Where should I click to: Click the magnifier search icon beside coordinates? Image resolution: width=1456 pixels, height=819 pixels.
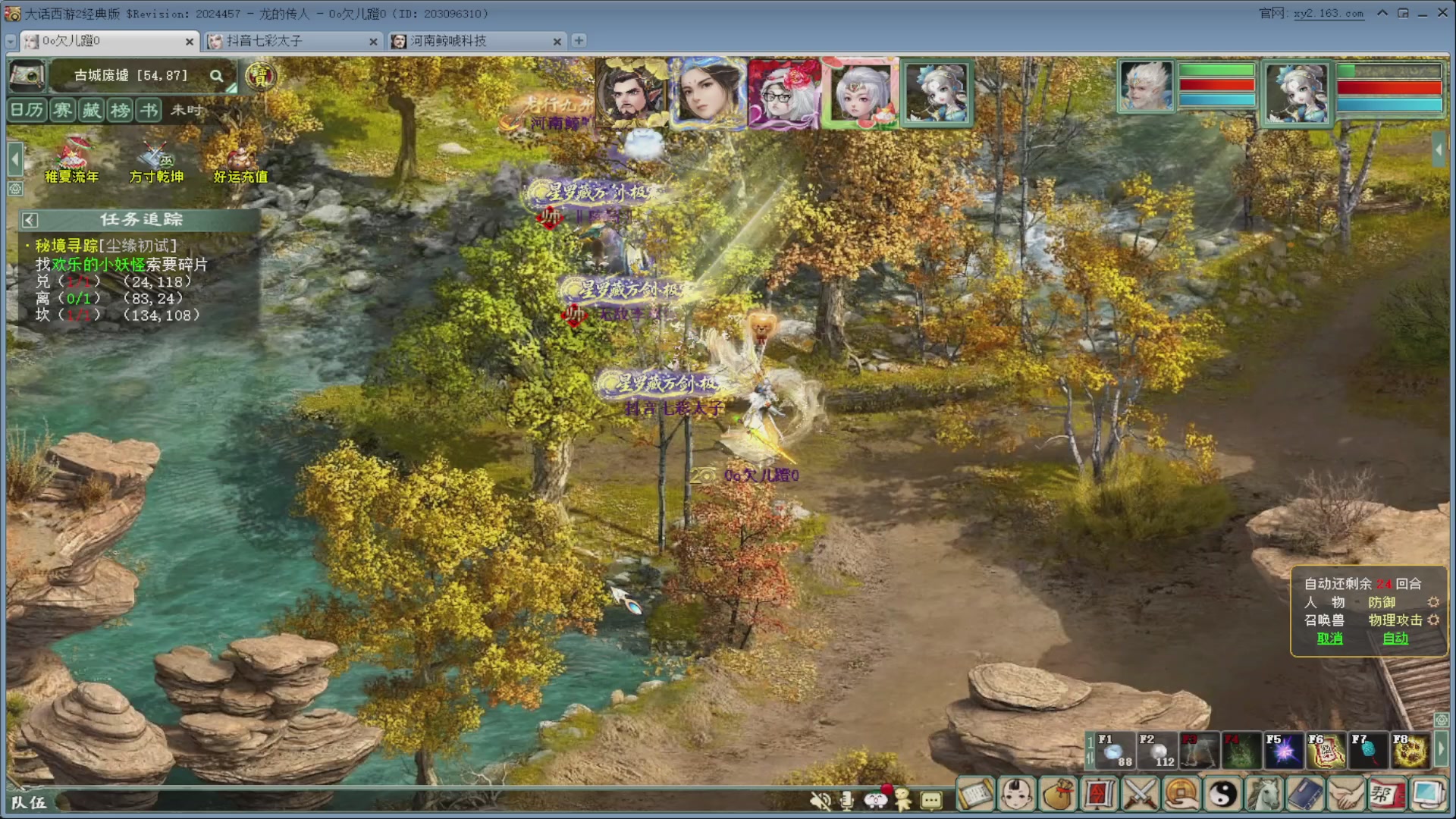tap(217, 76)
